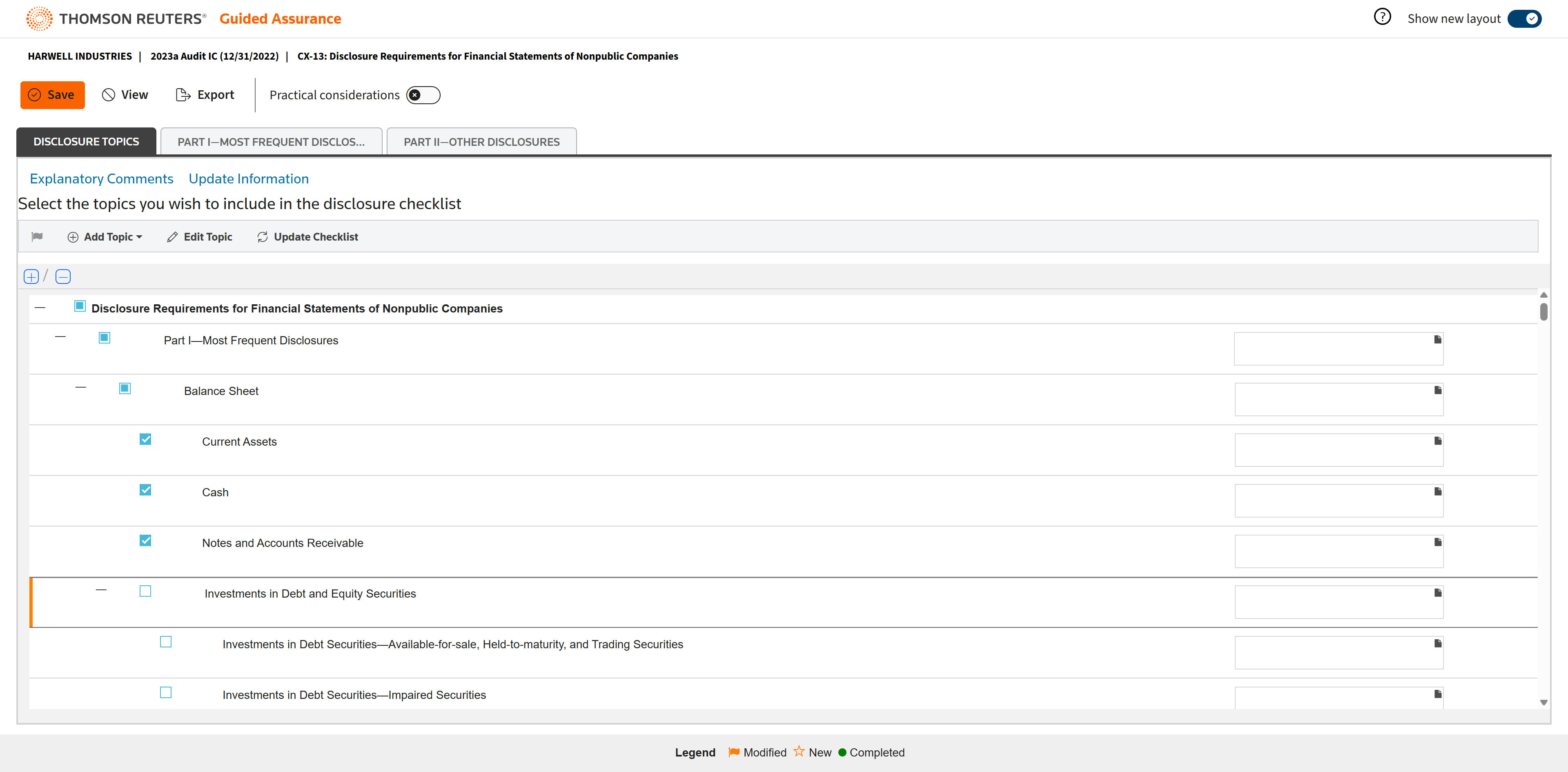Check Investments in Debt and Equity Securities

[x=145, y=591]
